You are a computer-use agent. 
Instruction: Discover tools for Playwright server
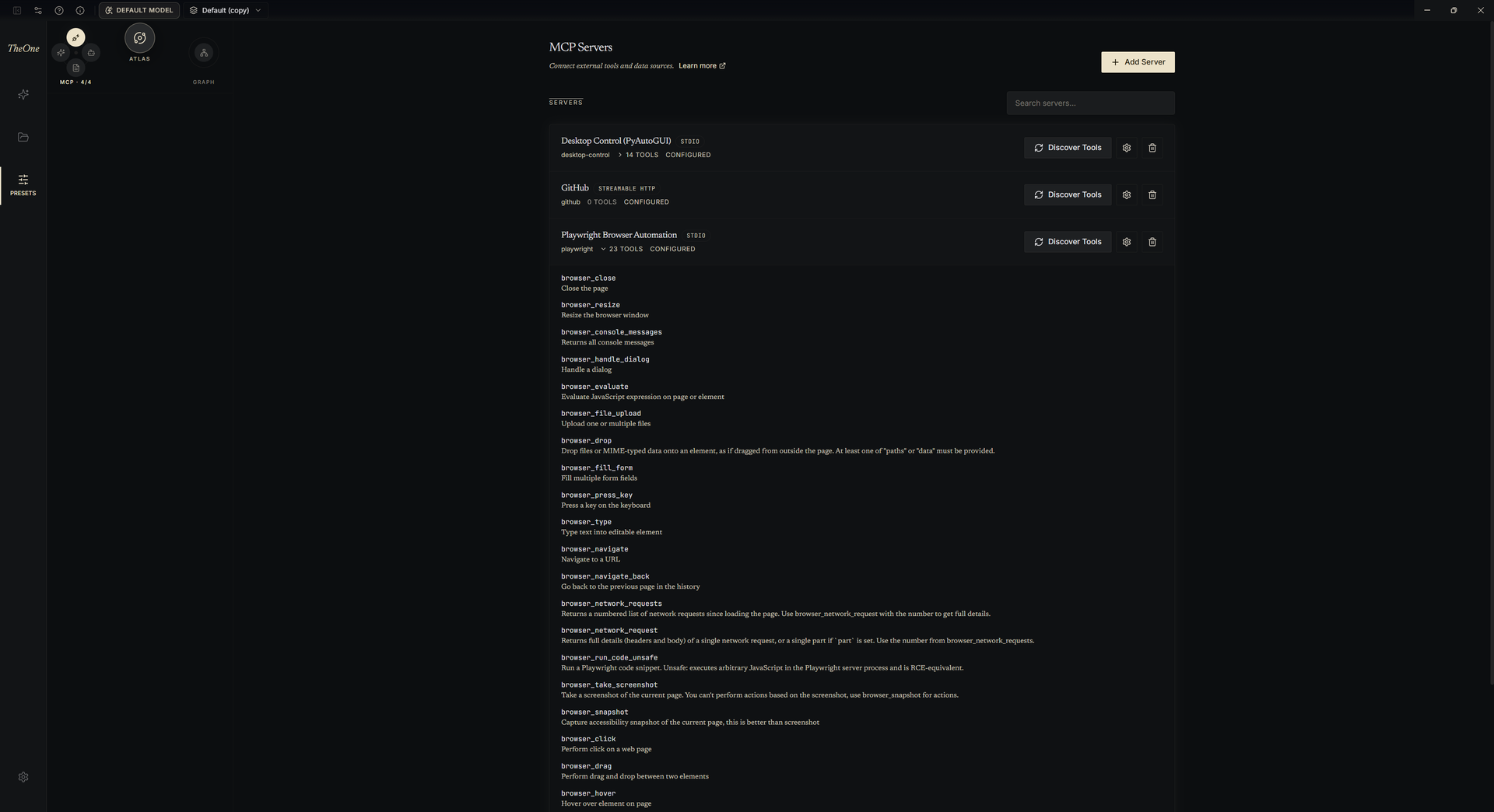(1068, 242)
